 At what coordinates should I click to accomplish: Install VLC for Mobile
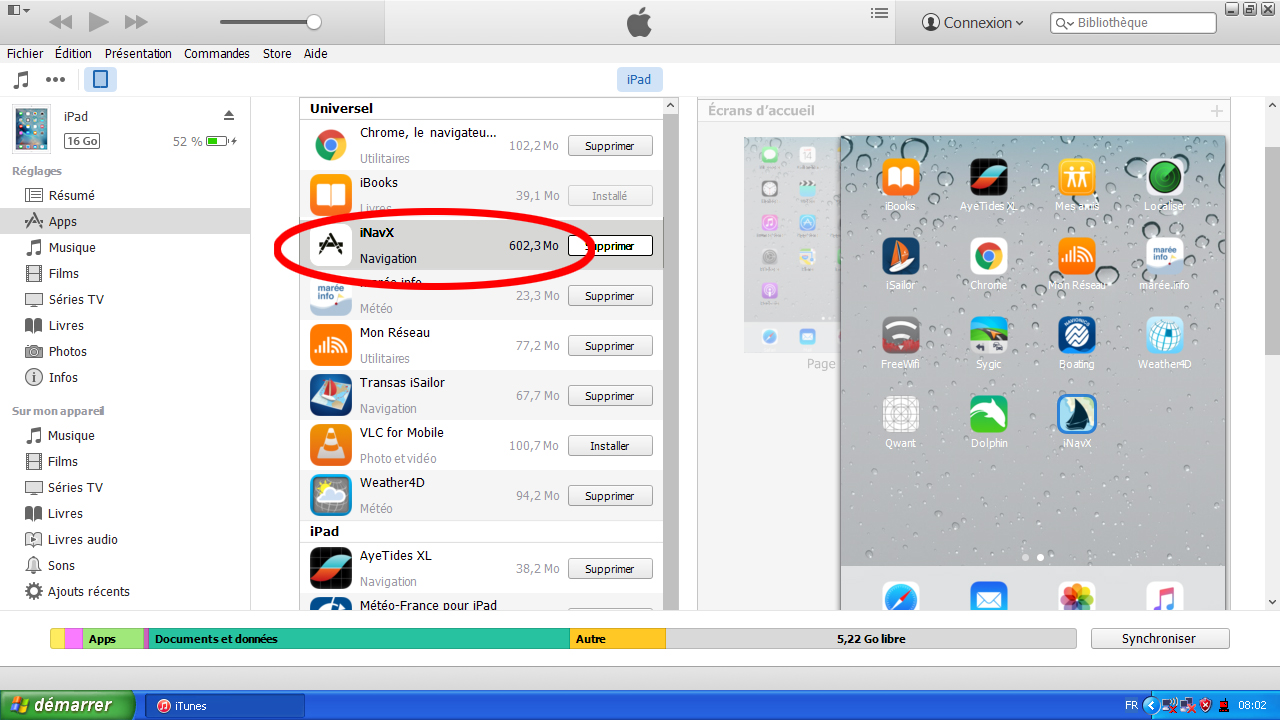point(610,446)
